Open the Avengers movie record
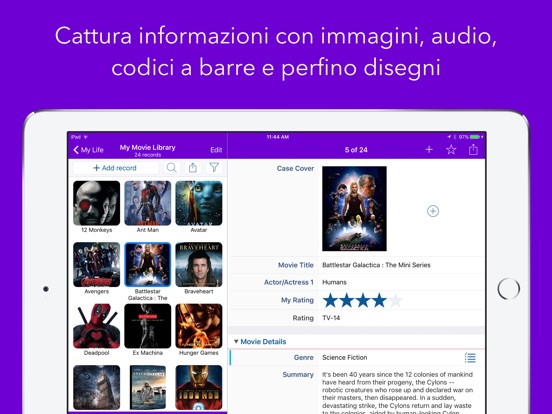552x414 pixels. click(96, 264)
